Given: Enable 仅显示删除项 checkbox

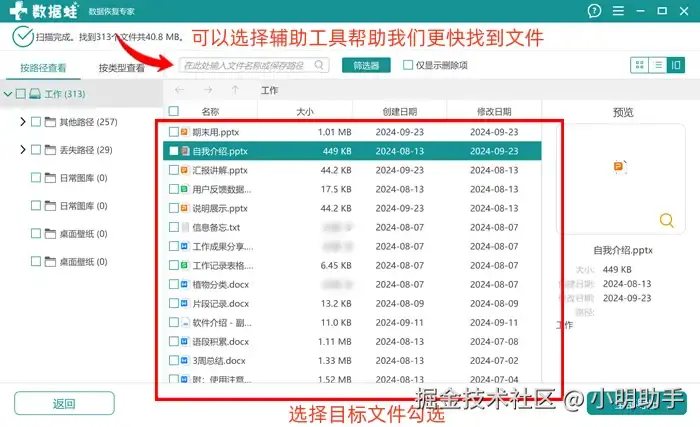Looking at the screenshot, I should 408,65.
